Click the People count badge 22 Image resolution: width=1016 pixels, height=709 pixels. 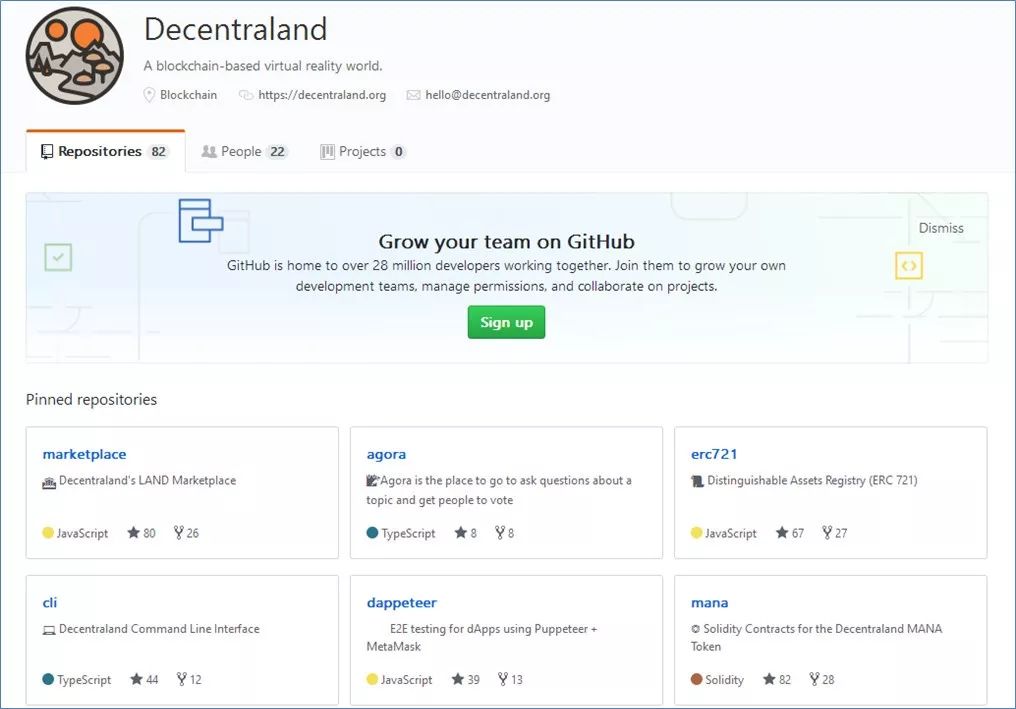point(277,152)
